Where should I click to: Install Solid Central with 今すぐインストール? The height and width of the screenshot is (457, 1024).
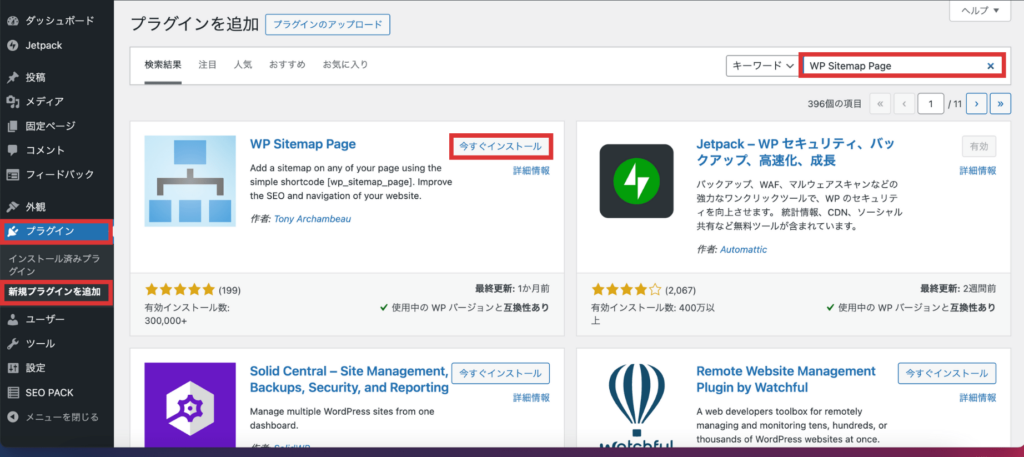pyautogui.click(x=500, y=373)
